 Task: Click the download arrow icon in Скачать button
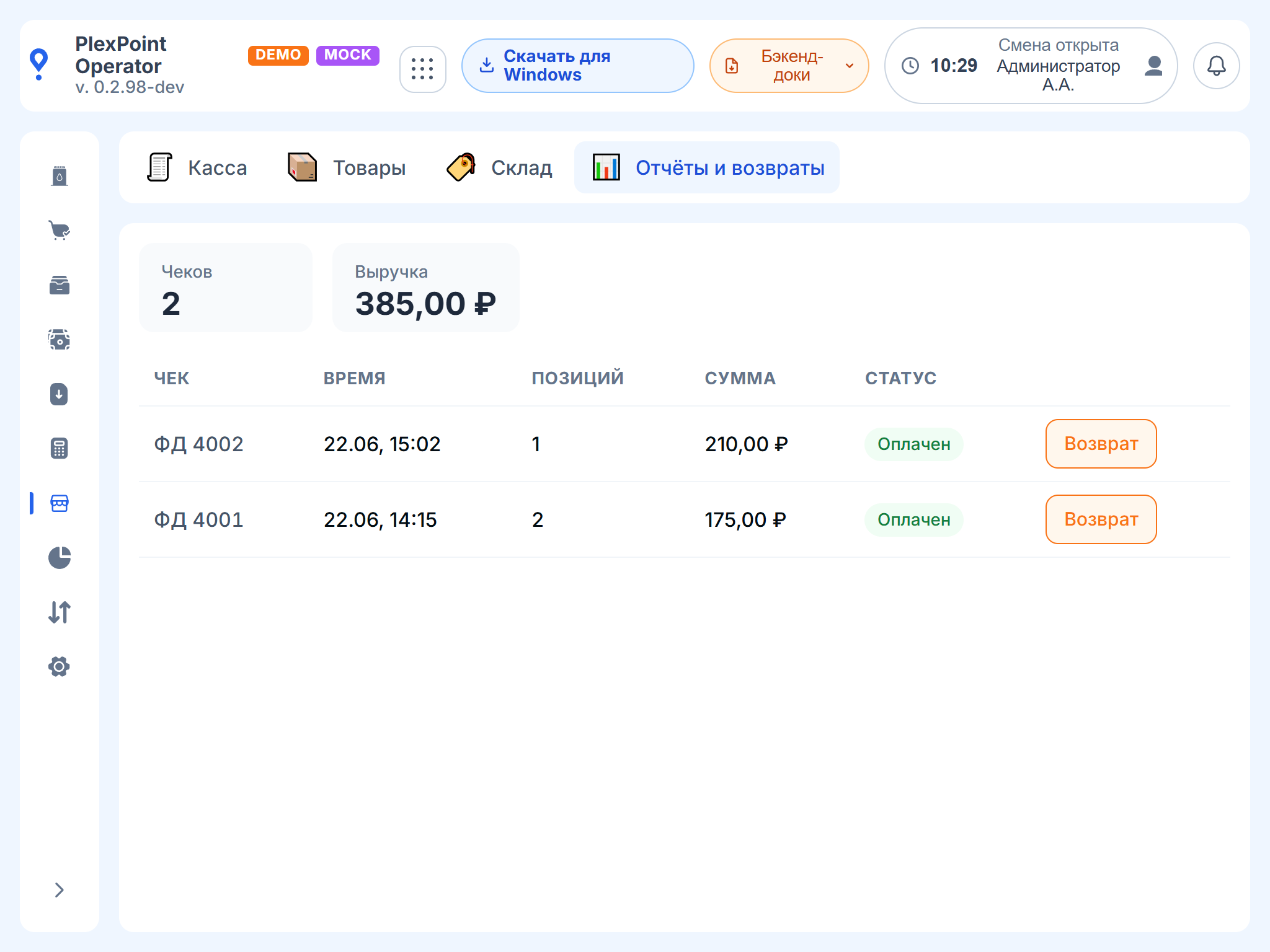(487, 66)
